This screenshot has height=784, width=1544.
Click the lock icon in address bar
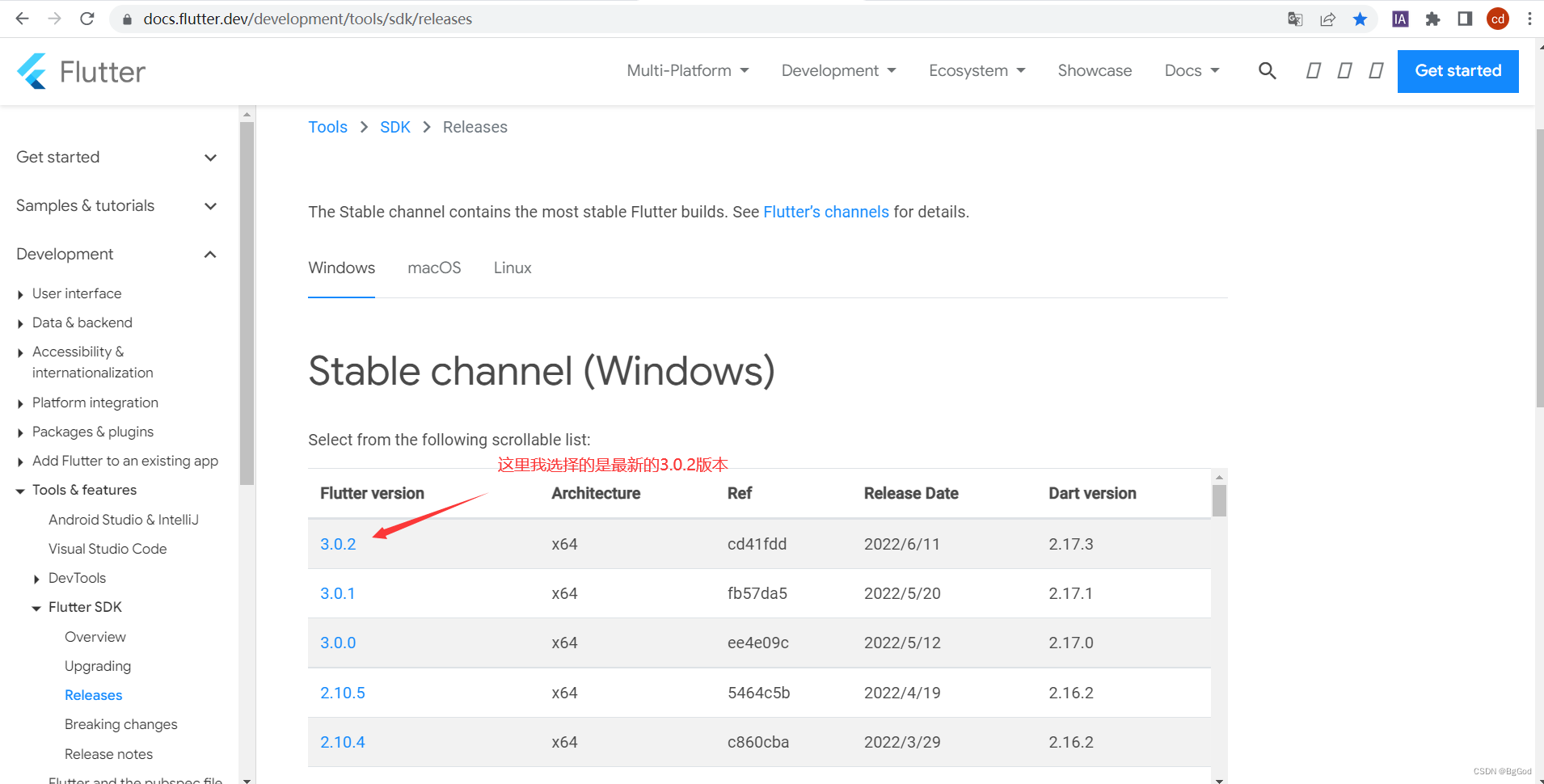tap(126, 19)
